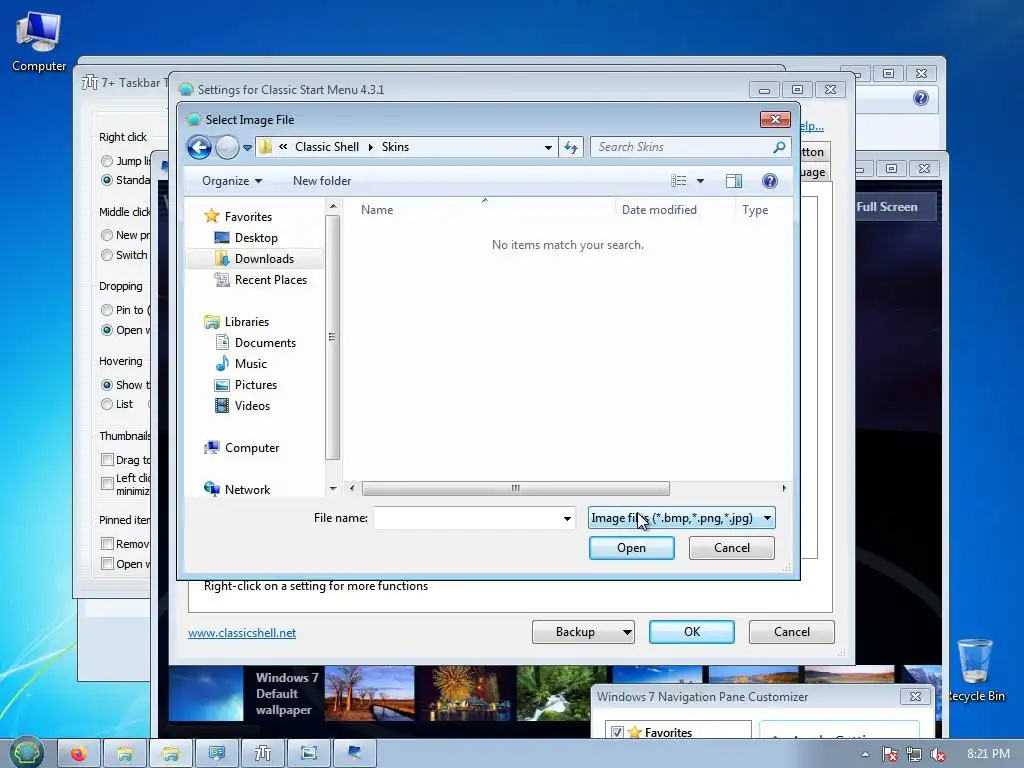Expand the File name dropdown arrow

coord(567,519)
